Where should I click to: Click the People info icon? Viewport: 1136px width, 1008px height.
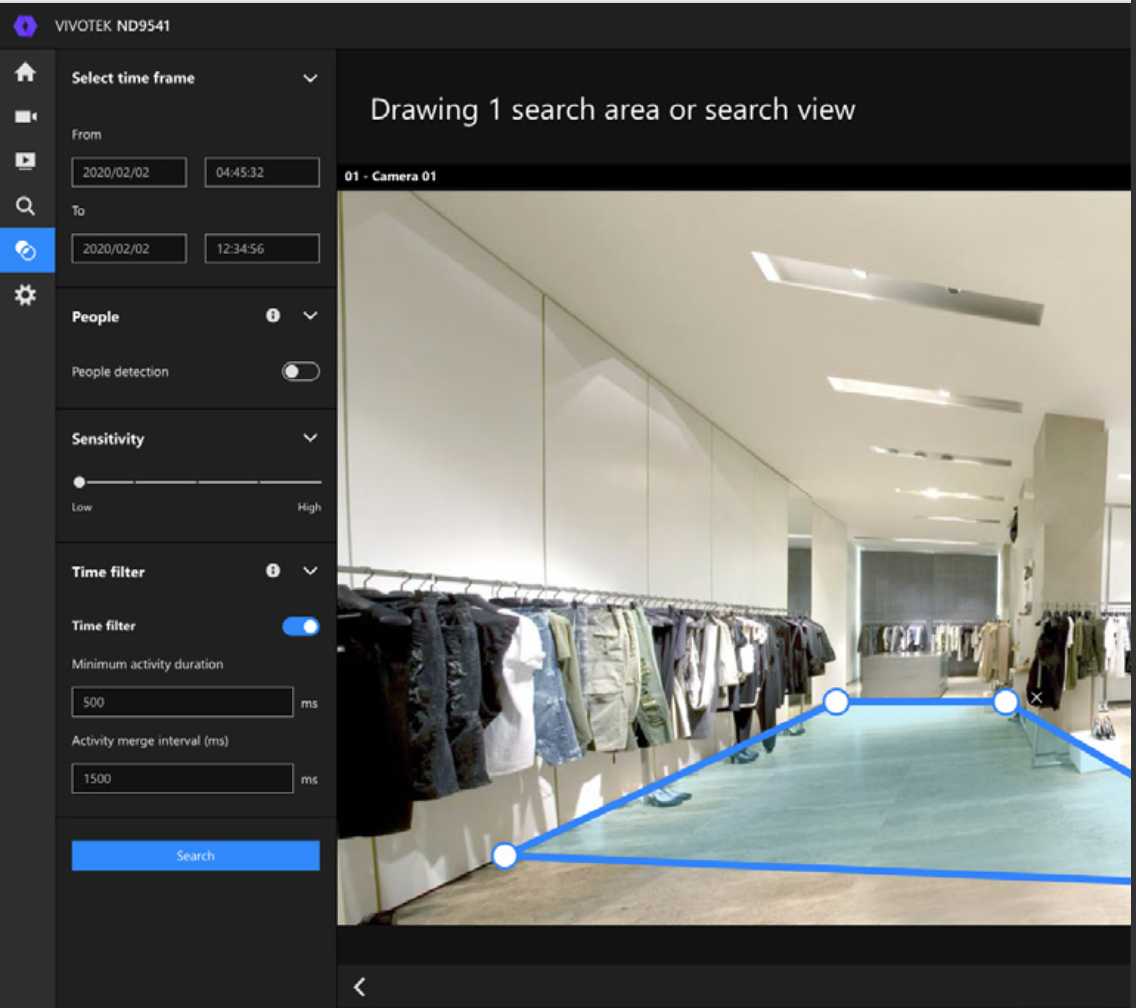coord(273,316)
